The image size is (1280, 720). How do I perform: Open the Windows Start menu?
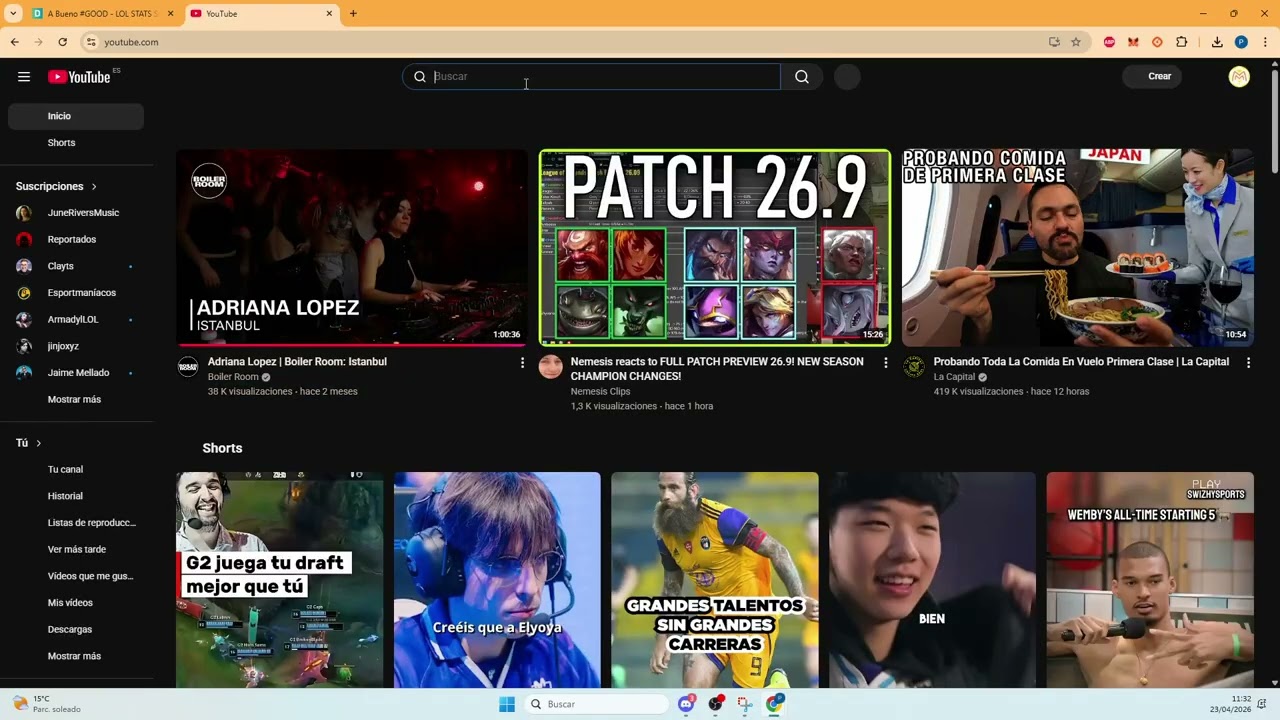pyautogui.click(x=507, y=704)
